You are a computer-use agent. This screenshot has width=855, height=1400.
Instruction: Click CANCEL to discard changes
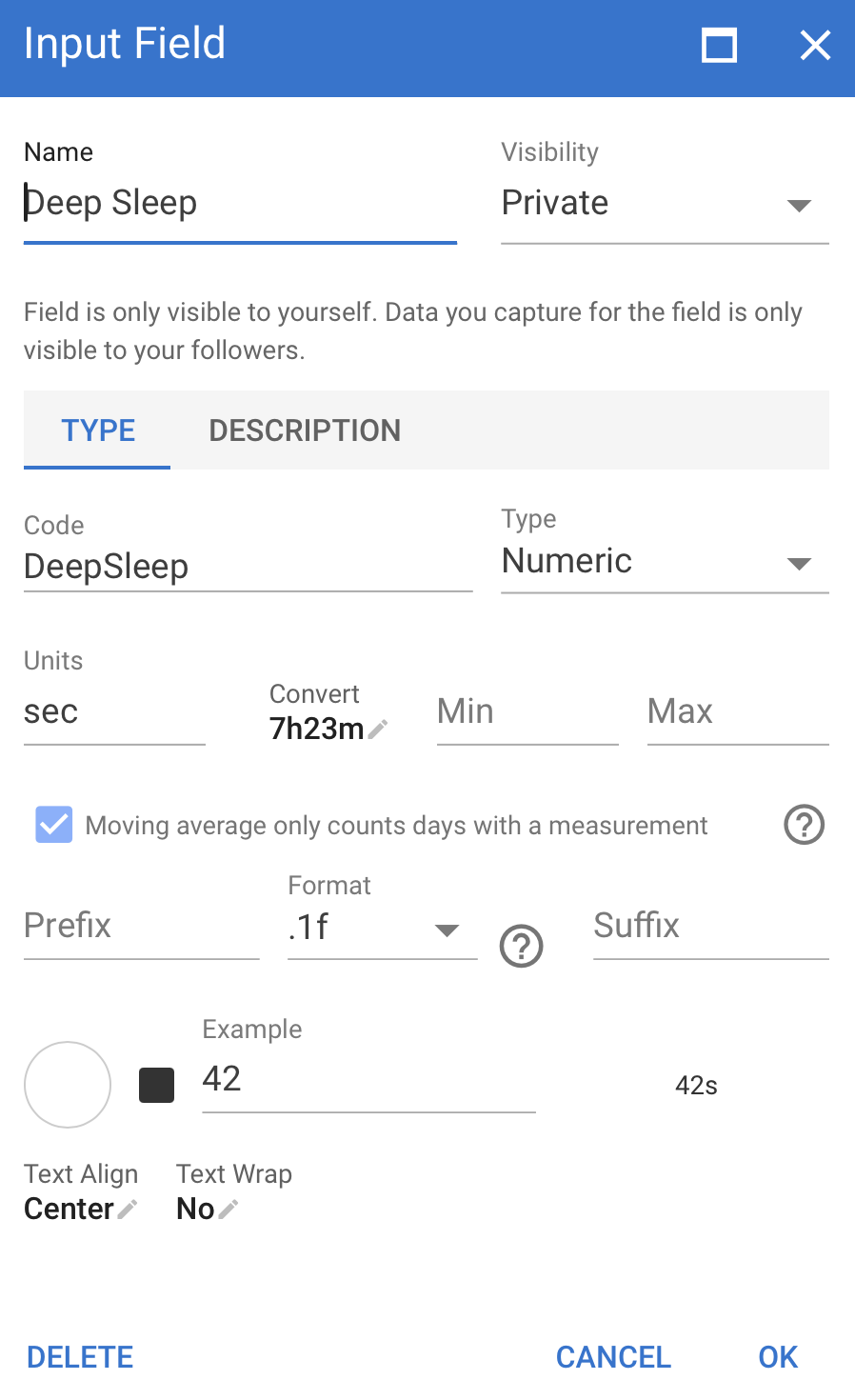pos(613,1357)
